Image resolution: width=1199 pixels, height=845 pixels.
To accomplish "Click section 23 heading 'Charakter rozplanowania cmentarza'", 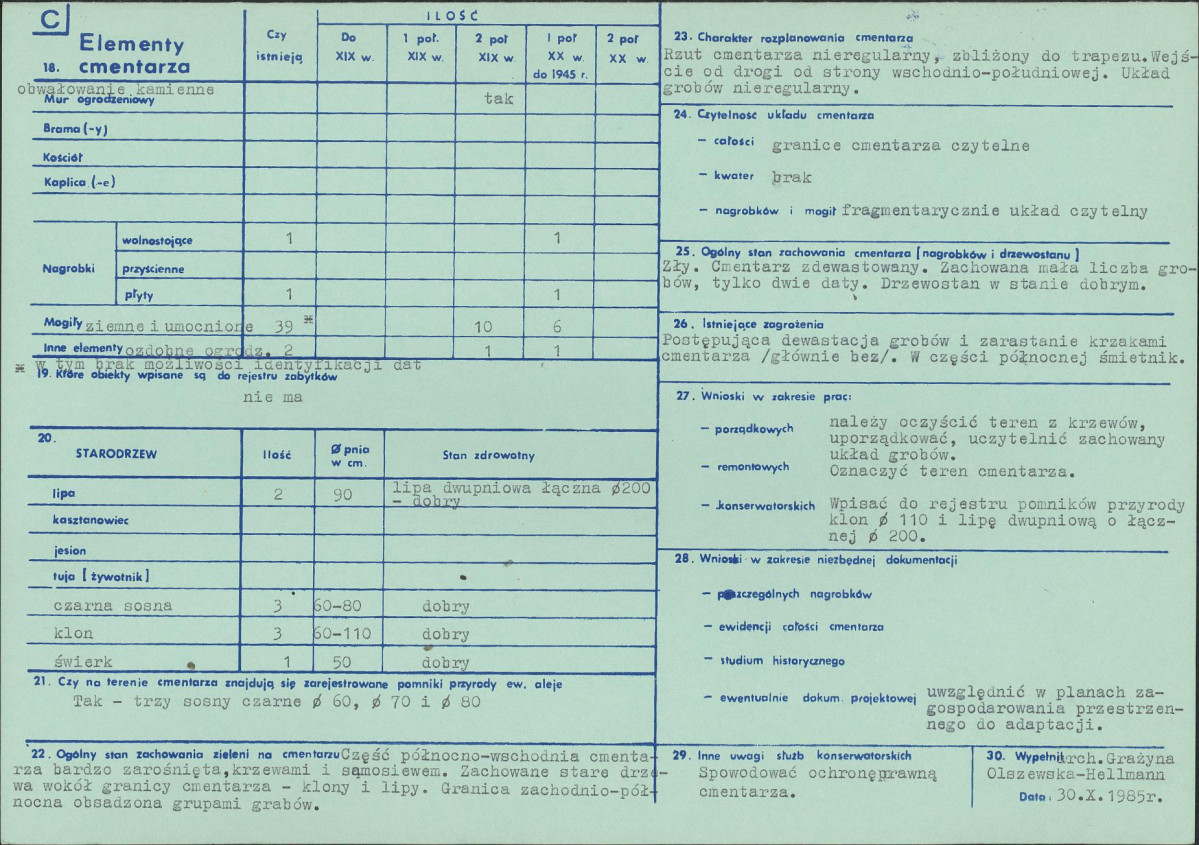I will pos(805,37).
